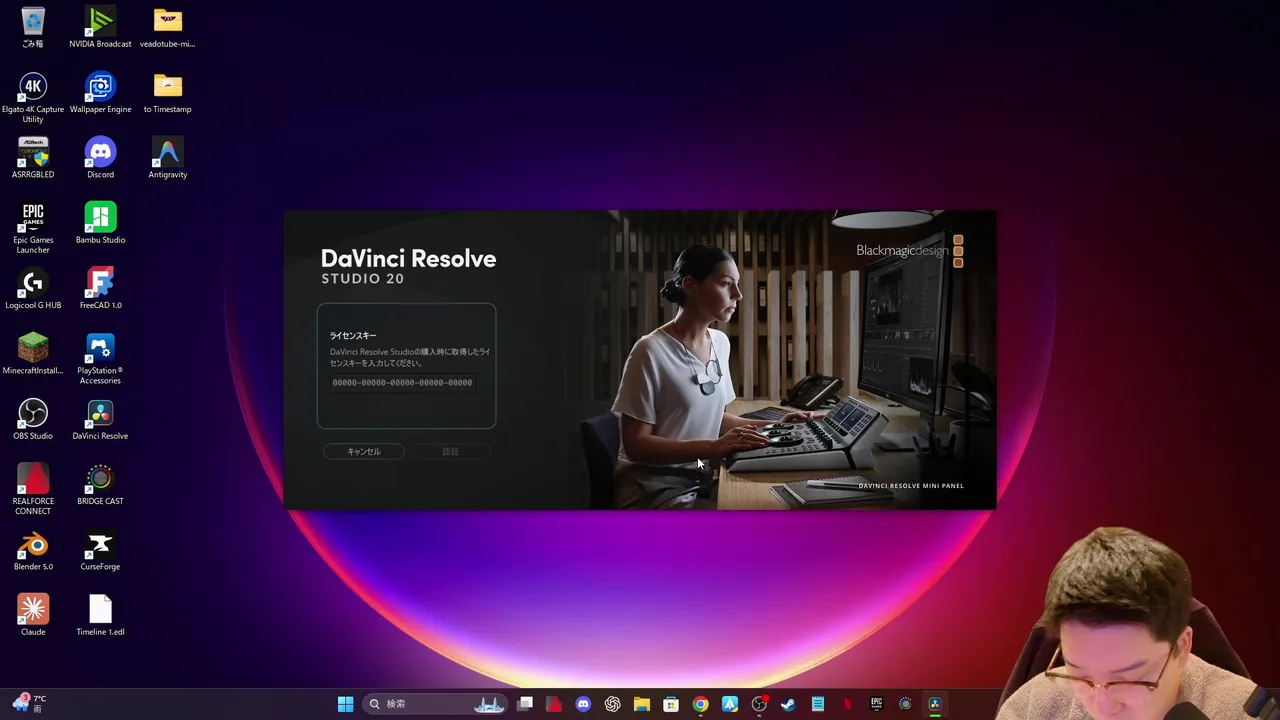Select the ASRRGBLED desktop icon
The width and height of the screenshot is (1280, 720).
click(x=33, y=158)
